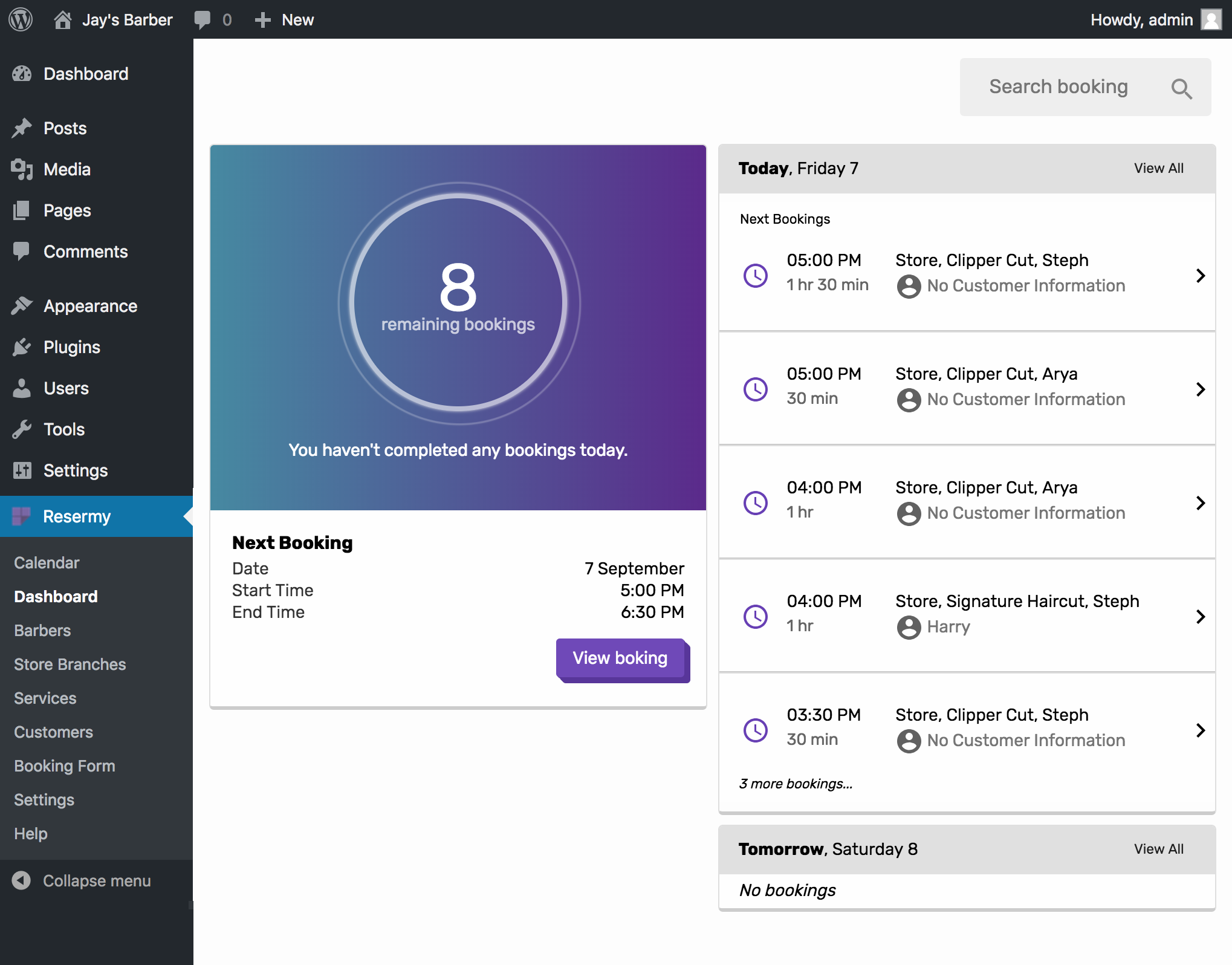This screenshot has height=965, width=1232.
Task: Open Store Branches submenu item
Action: (x=70, y=664)
